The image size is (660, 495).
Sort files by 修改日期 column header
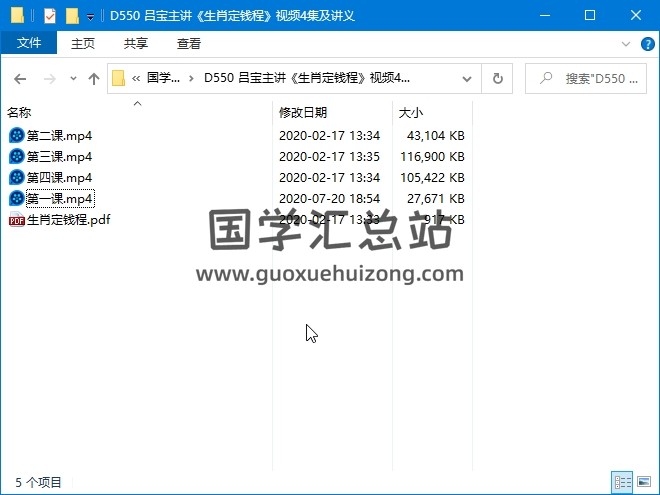pyautogui.click(x=303, y=113)
